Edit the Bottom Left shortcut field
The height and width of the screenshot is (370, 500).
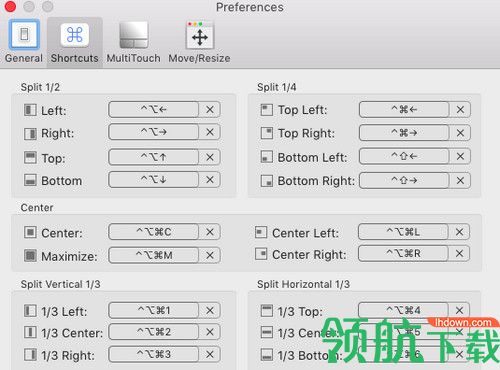(x=404, y=156)
